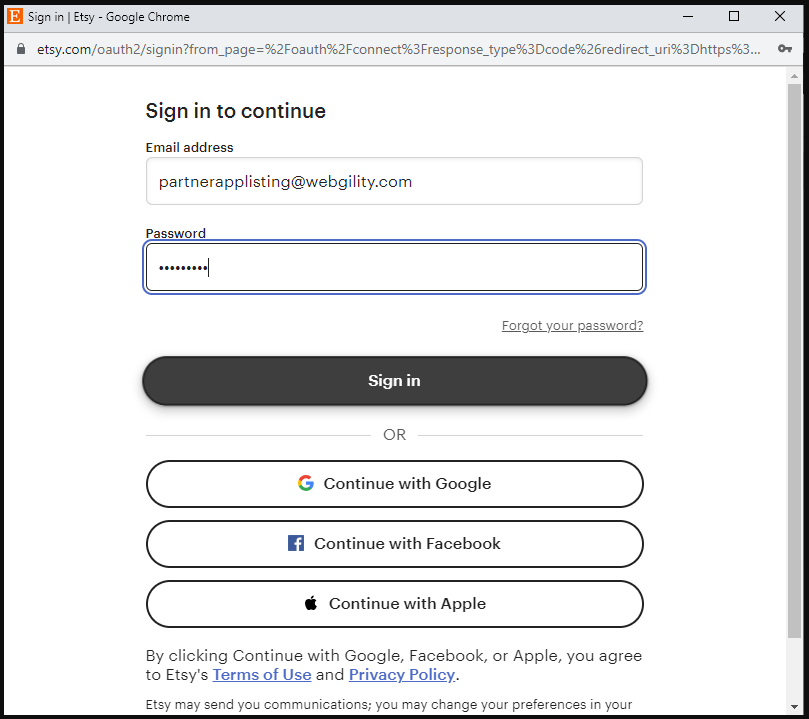Click inside the Password field
The image size is (809, 719).
394,267
